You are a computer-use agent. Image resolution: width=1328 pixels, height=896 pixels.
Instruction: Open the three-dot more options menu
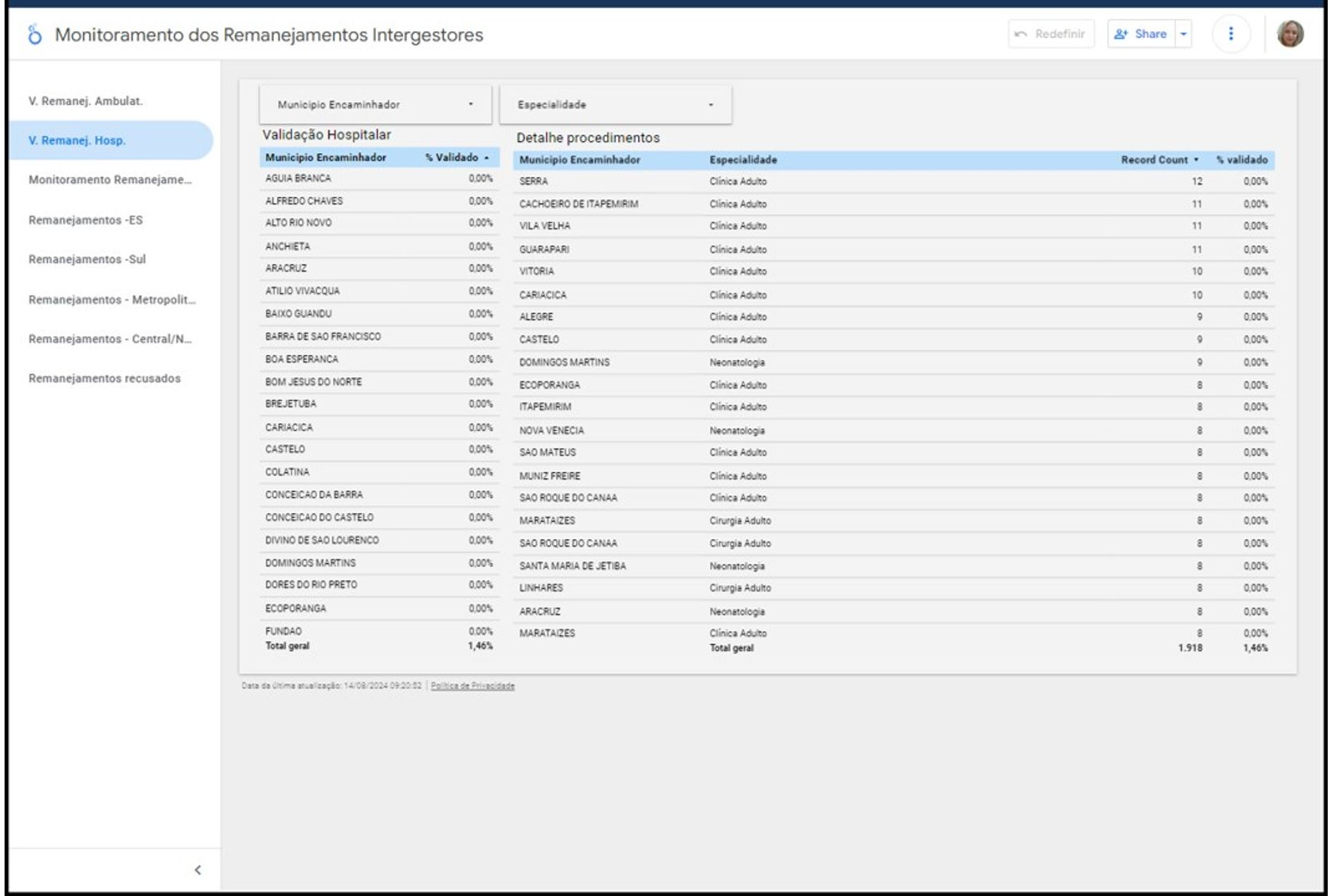tap(1230, 34)
